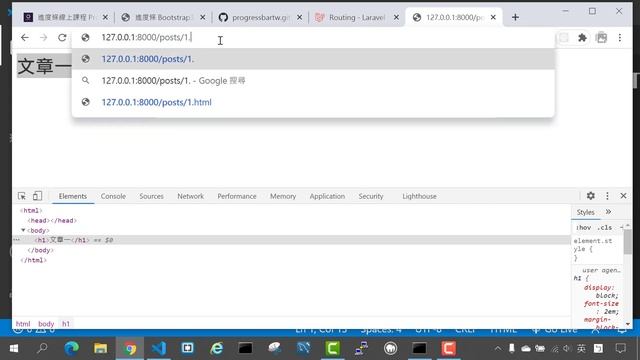The width and height of the screenshot is (640, 360).
Task: Close the DevTools panel
Action: 623,196
